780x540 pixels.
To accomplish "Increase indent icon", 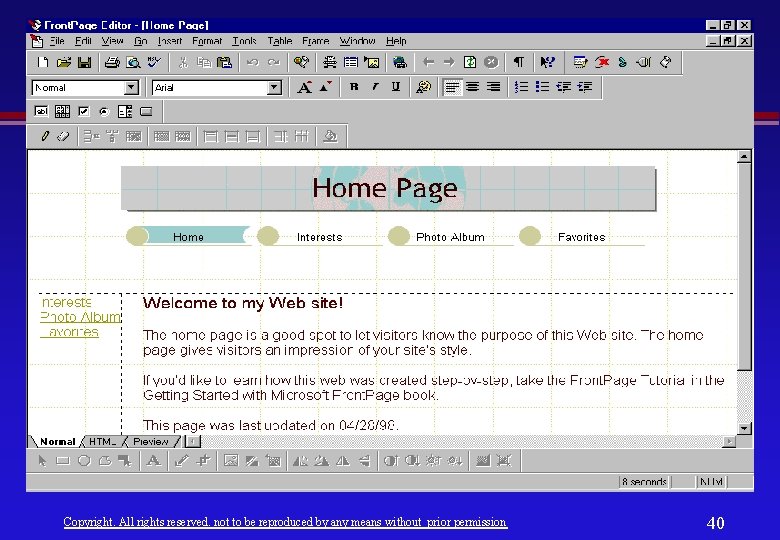I will [585, 87].
